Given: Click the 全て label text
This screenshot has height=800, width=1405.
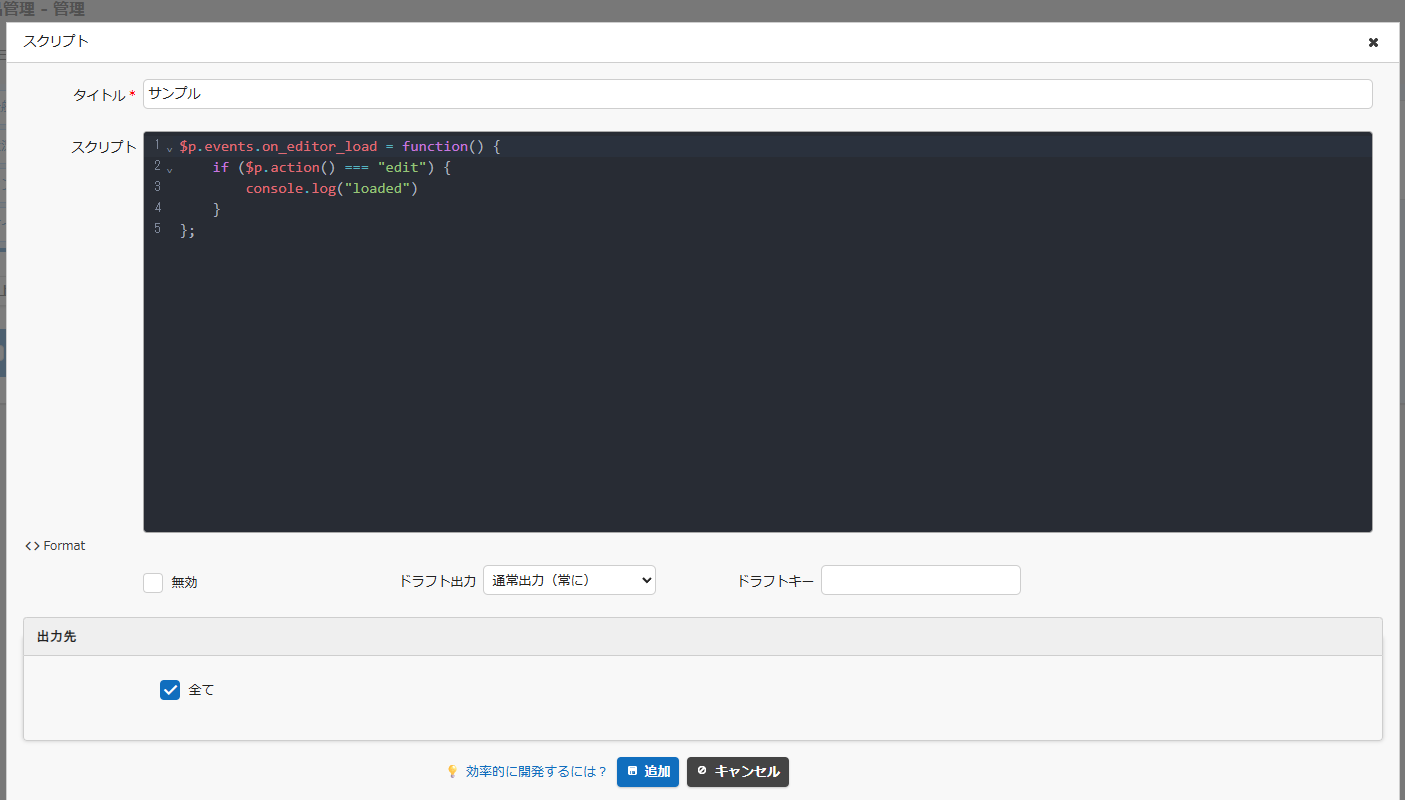Looking at the screenshot, I should [201, 690].
